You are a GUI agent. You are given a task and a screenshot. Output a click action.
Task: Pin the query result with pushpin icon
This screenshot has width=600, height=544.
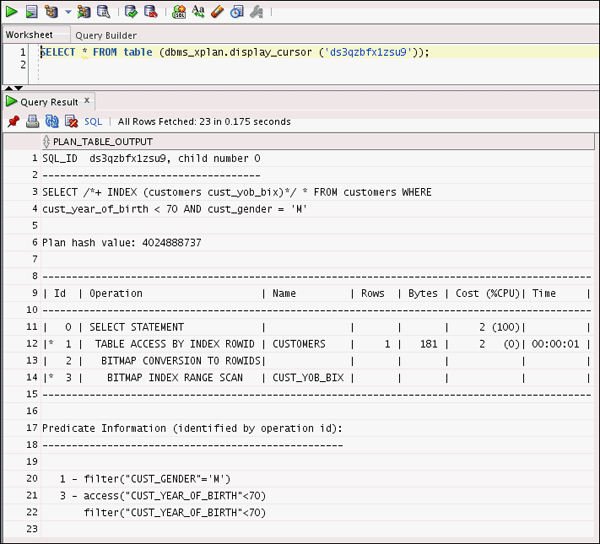tap(13, 121)
